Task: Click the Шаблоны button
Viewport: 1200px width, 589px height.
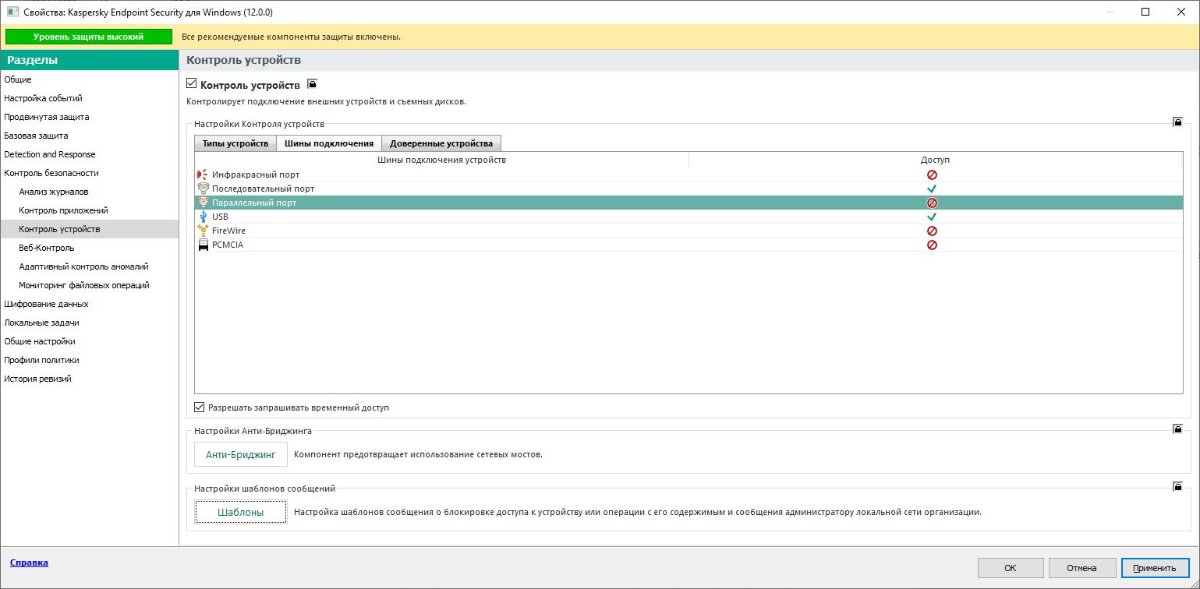Action: pyautogui.click(x=241, y=512)
